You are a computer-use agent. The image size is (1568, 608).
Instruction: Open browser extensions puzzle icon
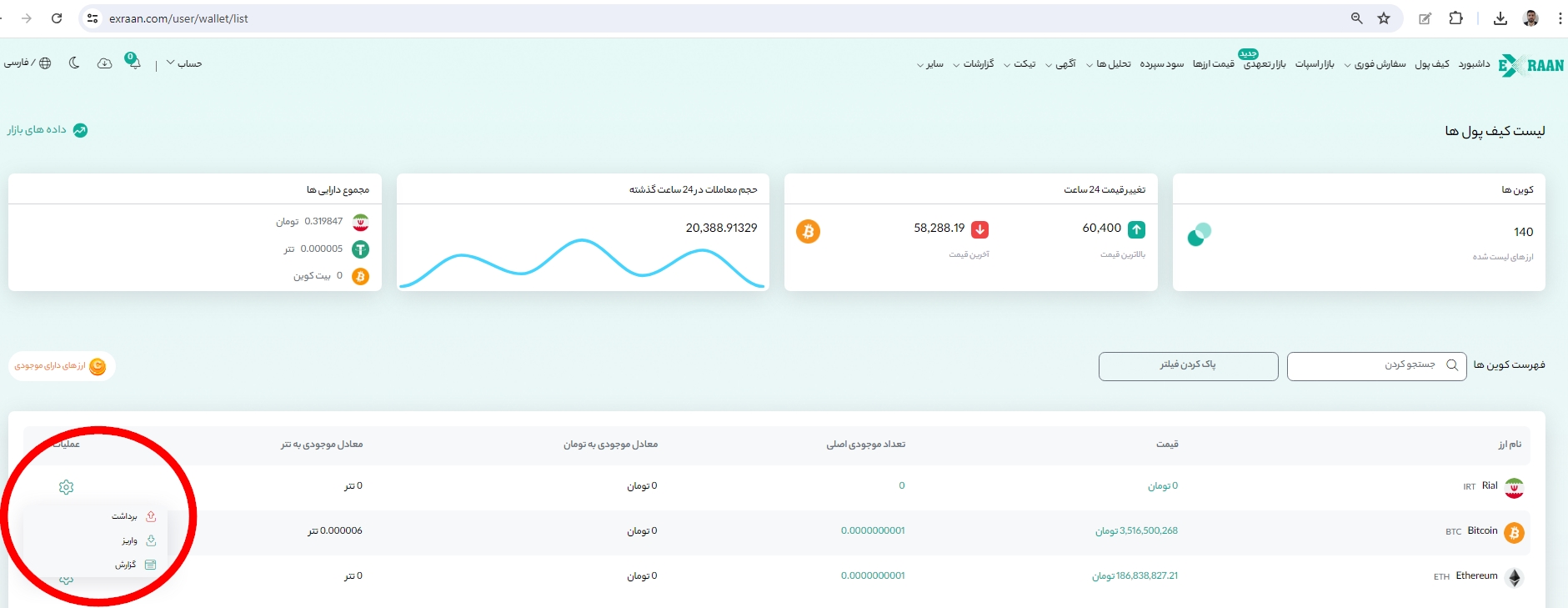point(1456,18)
